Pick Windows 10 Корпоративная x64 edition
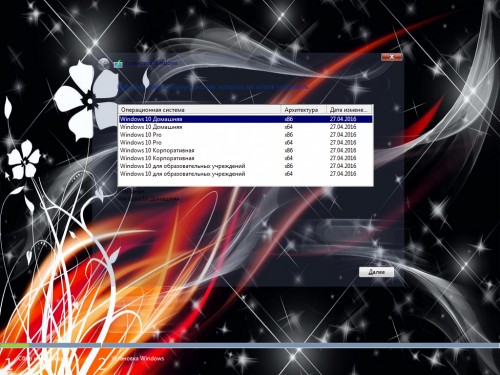Viewport: 500px width, 375px height. coord(245,158)
